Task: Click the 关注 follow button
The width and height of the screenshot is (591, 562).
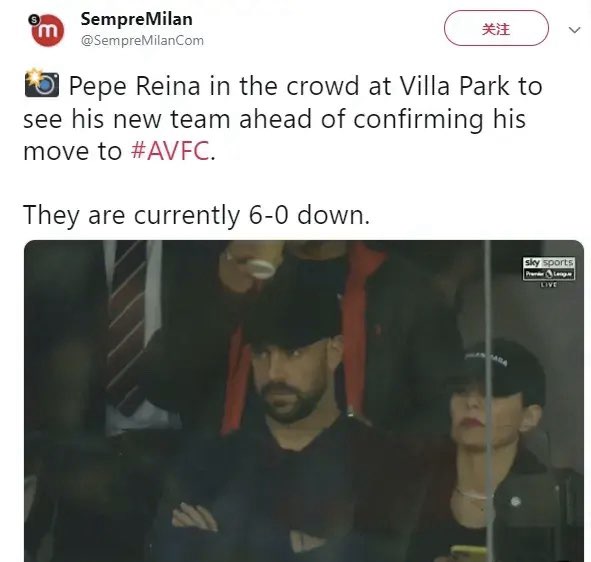Action: pos(496,28)
